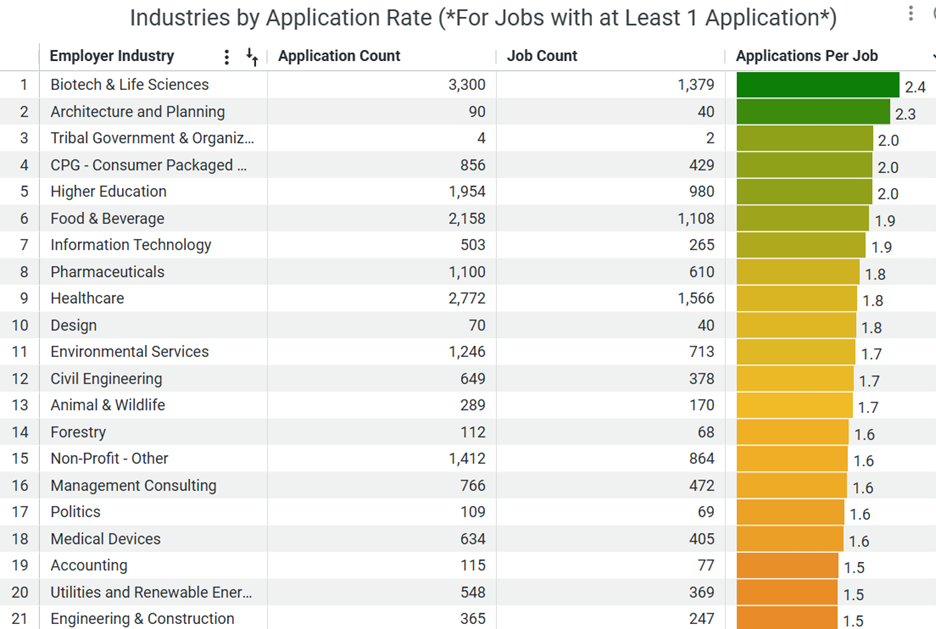Open Employer Industry column options menu
936x629 pixels.
tap(227, 57)
